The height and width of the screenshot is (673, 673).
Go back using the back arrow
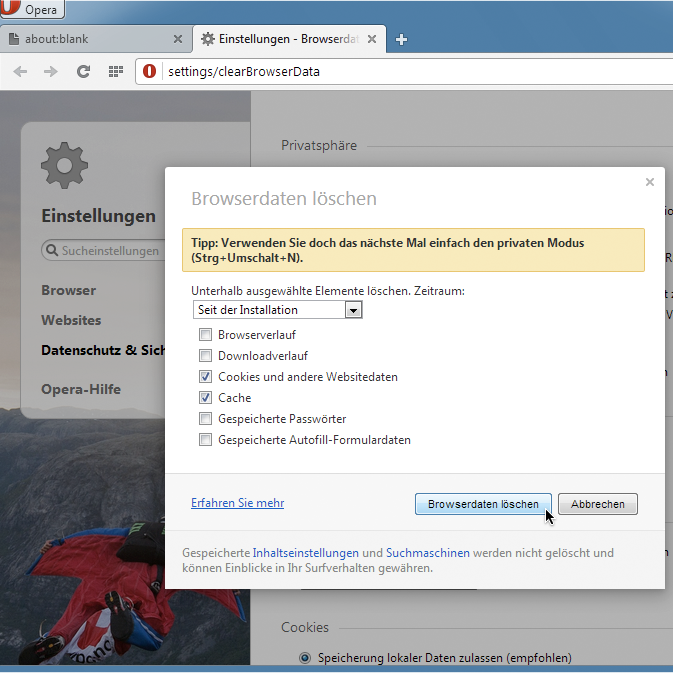click(x=20, y=71)
